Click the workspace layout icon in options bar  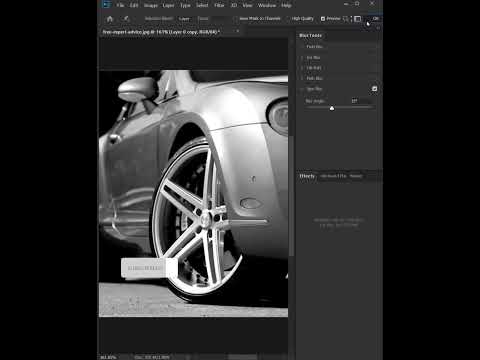tap(358, 19)
